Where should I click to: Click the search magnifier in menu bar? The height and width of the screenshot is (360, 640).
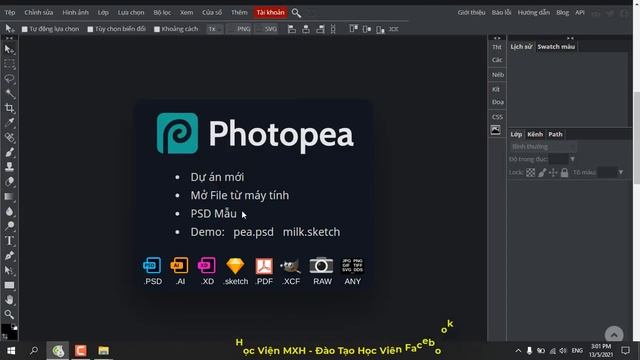tap(296, 13)
